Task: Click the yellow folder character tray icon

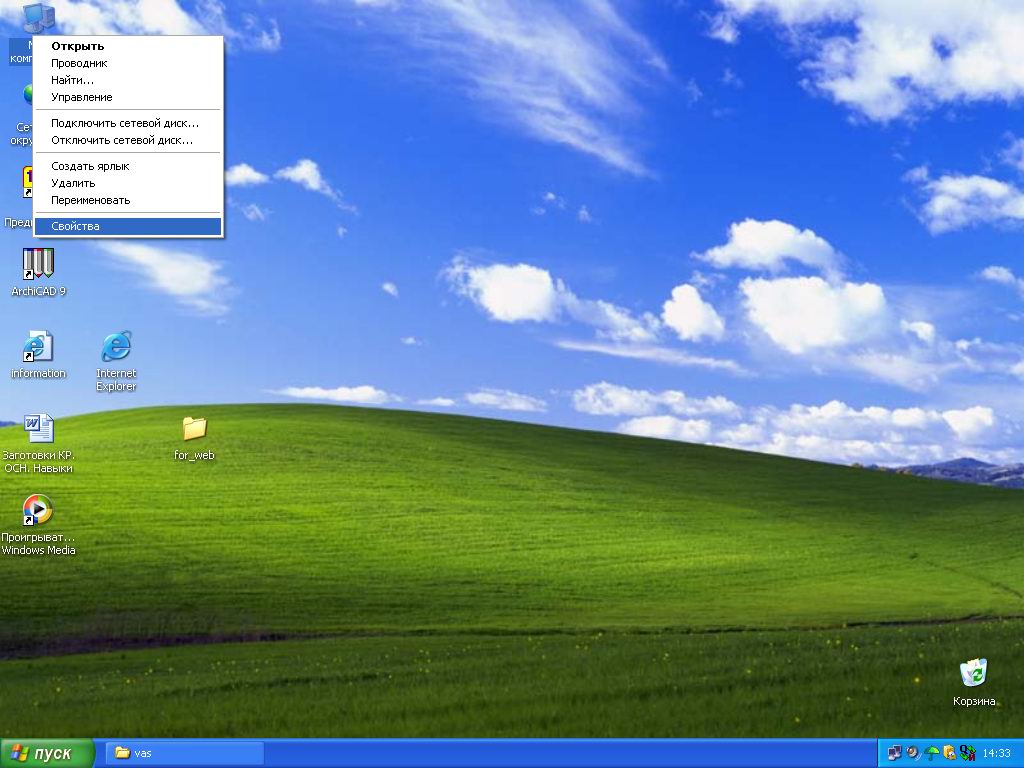Action: coord(950,753)
